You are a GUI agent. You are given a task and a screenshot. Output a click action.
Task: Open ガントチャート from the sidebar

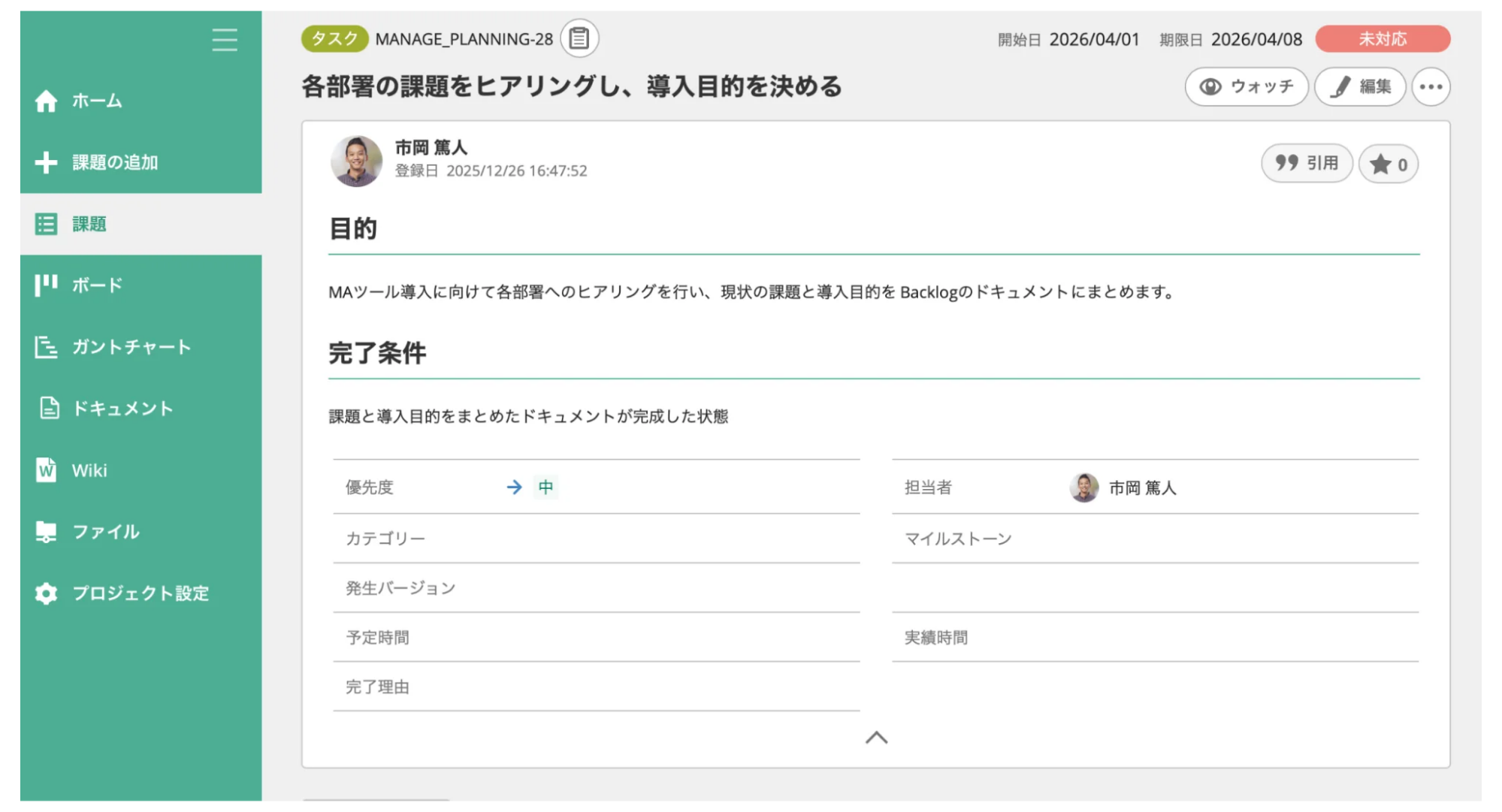[141, 347]
